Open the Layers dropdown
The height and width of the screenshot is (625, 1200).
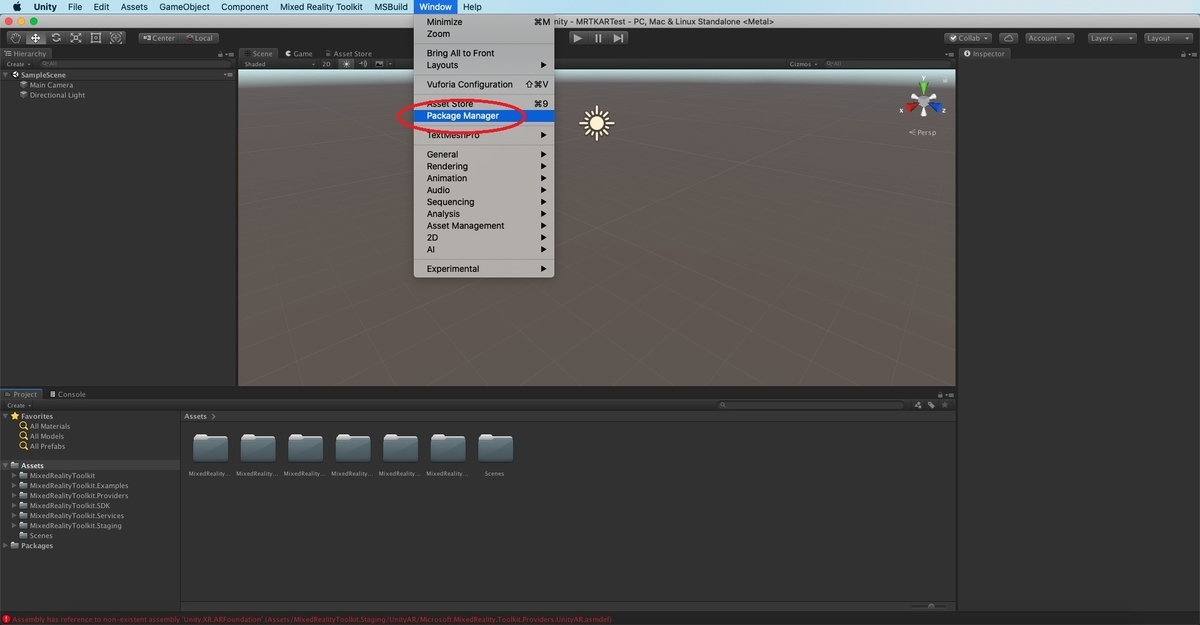tap(1111, 38)
